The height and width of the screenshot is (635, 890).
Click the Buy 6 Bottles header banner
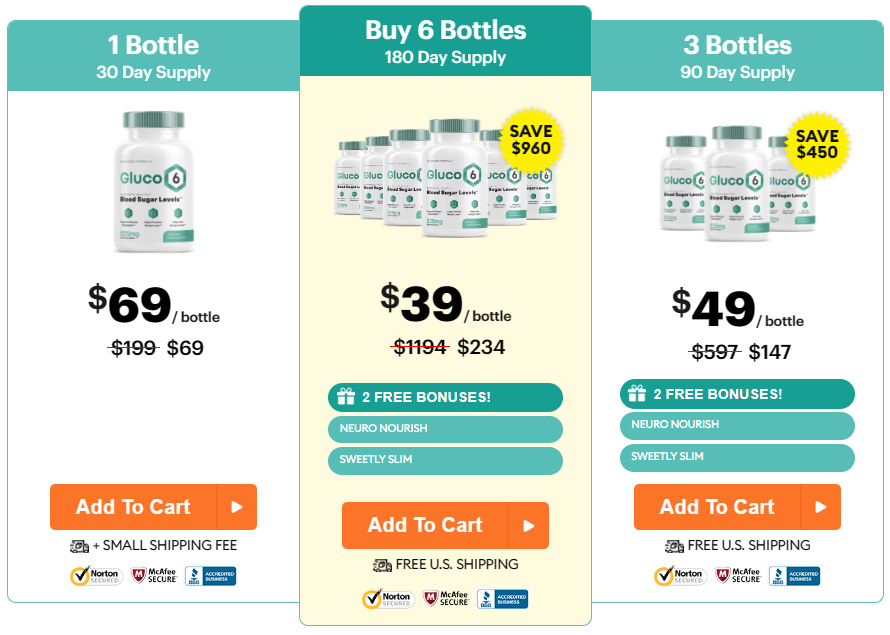click(x=445, y=40)
